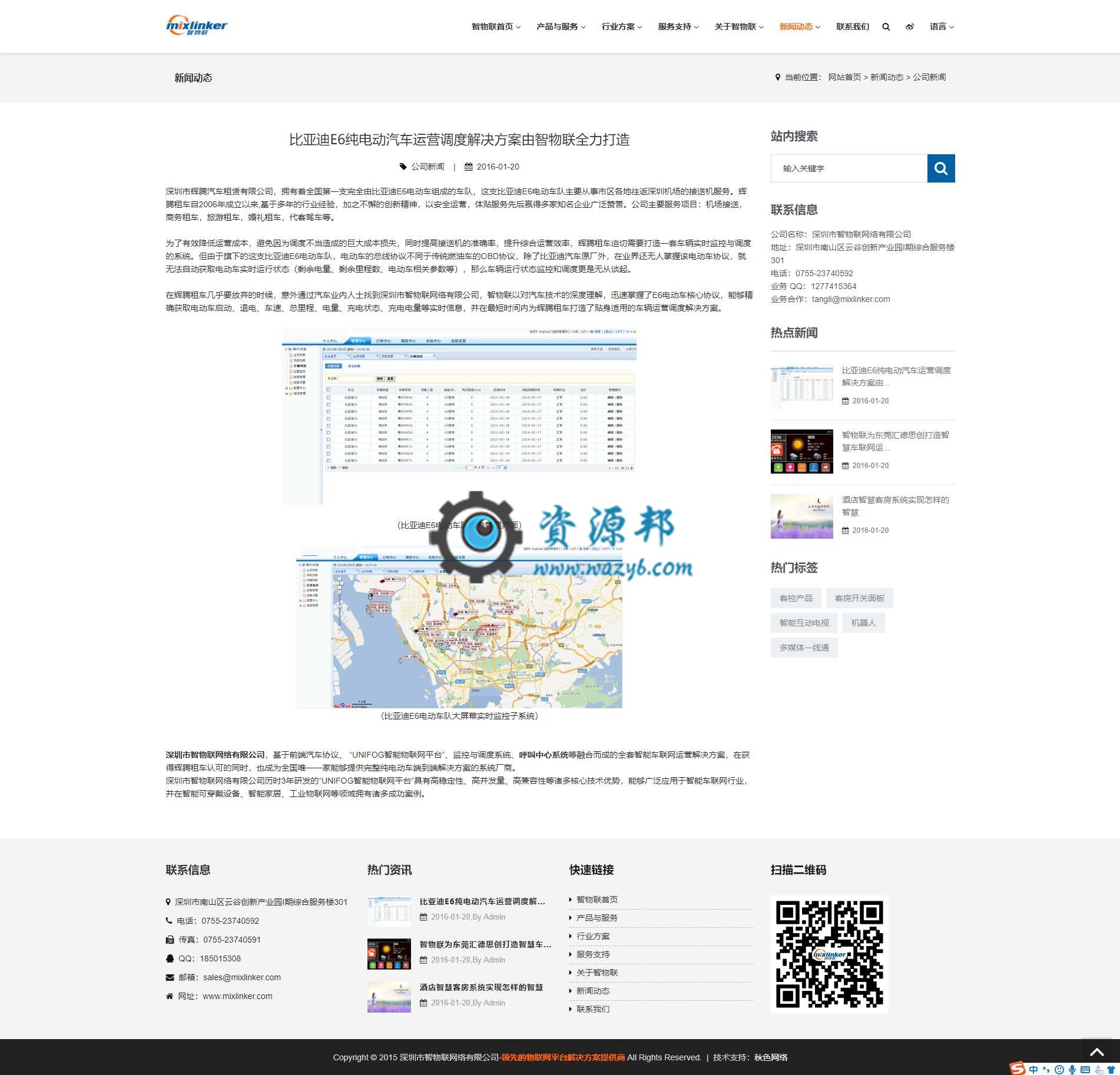
Task: Click 新闻动态 in the breadcrumb
Action: coord(887,77)
